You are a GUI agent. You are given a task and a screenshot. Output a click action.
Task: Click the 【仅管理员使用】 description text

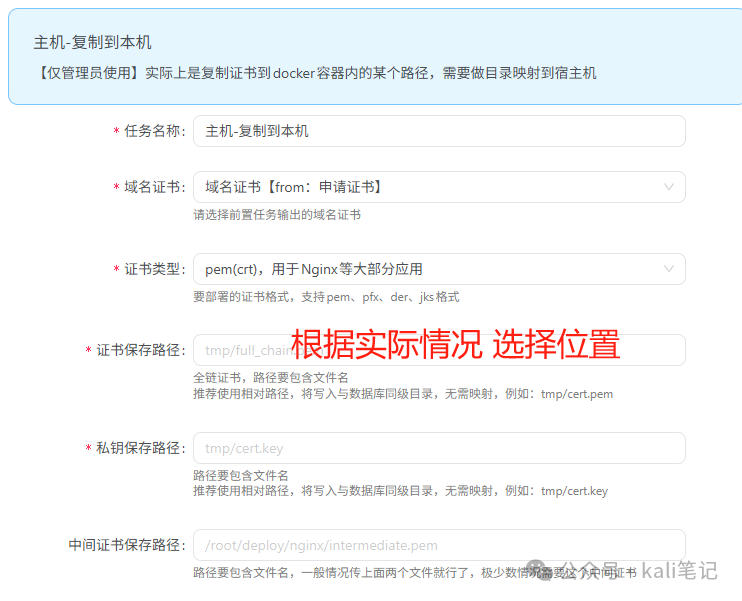(315, 73)
